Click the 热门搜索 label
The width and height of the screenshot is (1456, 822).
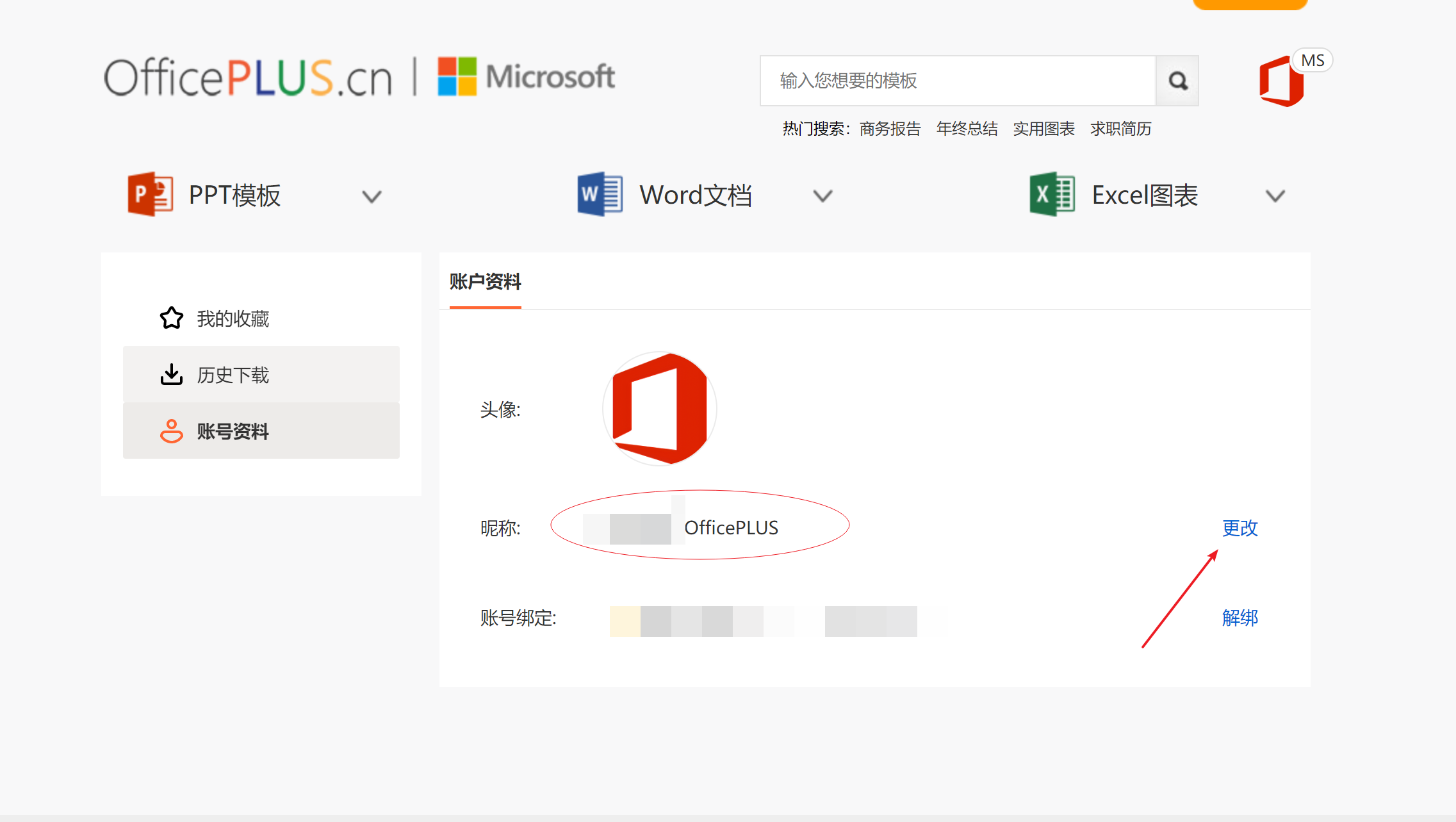coord(816,129)
